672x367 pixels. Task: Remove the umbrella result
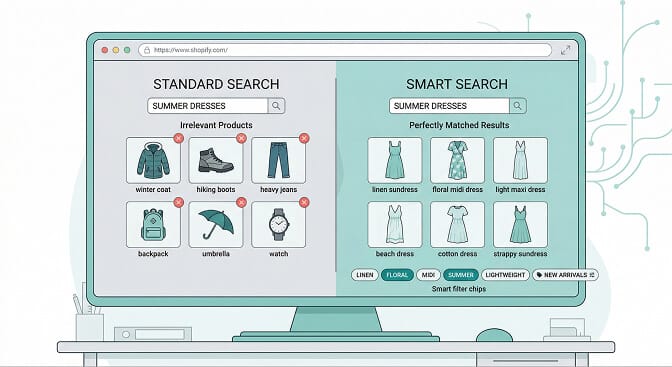(x=241, y=202)
